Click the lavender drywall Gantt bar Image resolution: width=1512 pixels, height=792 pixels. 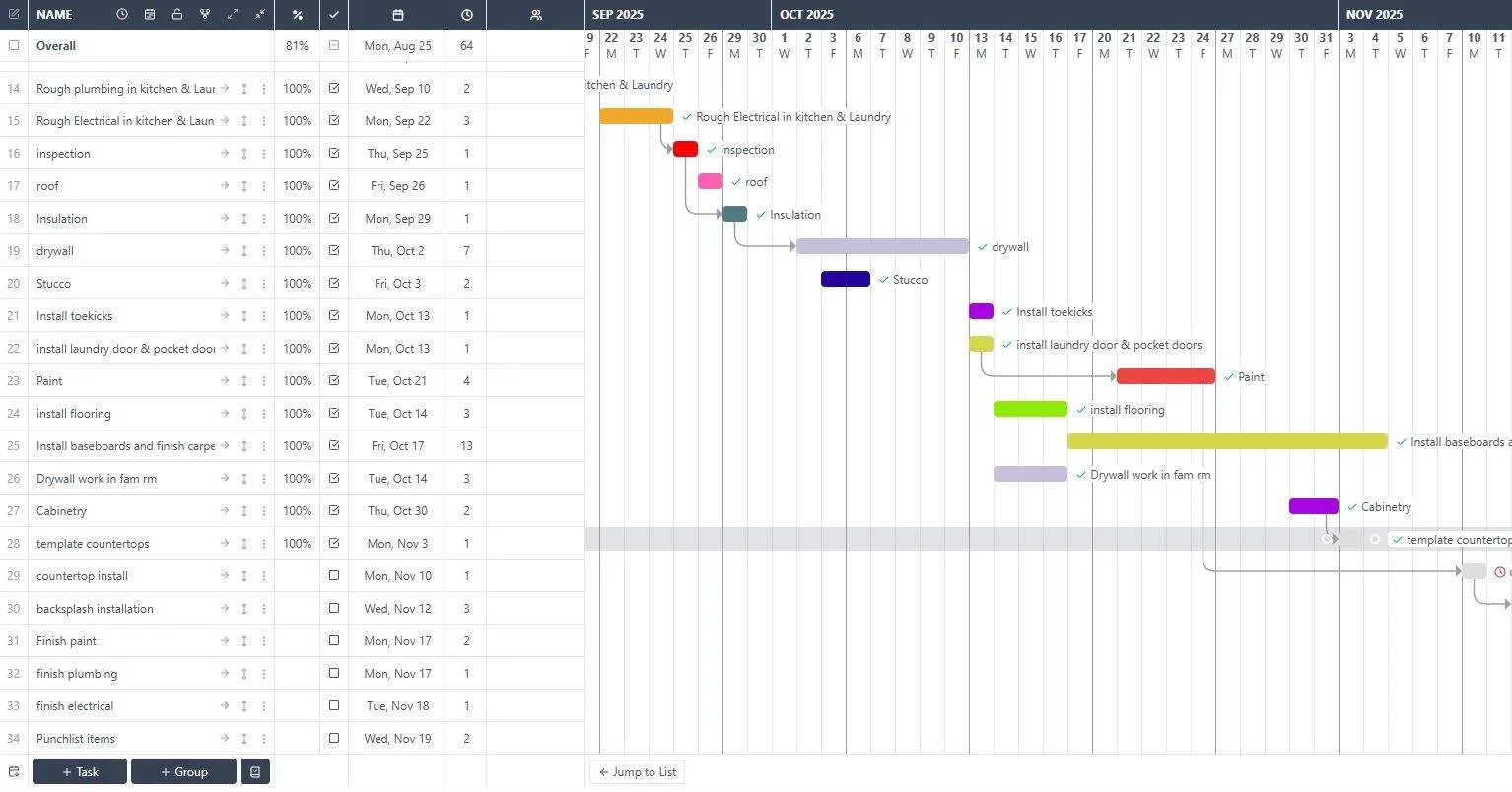click(882, 246)
